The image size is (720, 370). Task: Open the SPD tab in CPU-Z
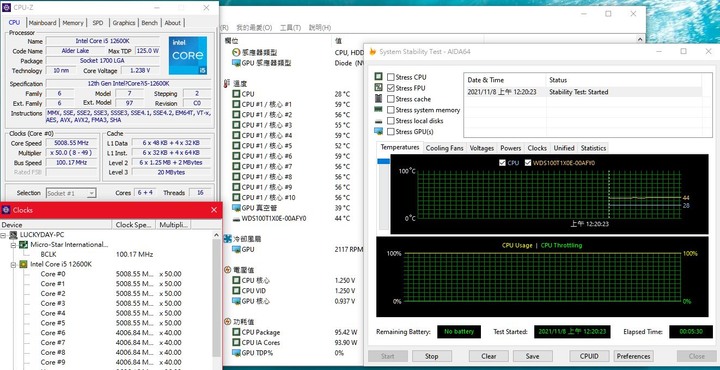98,22
